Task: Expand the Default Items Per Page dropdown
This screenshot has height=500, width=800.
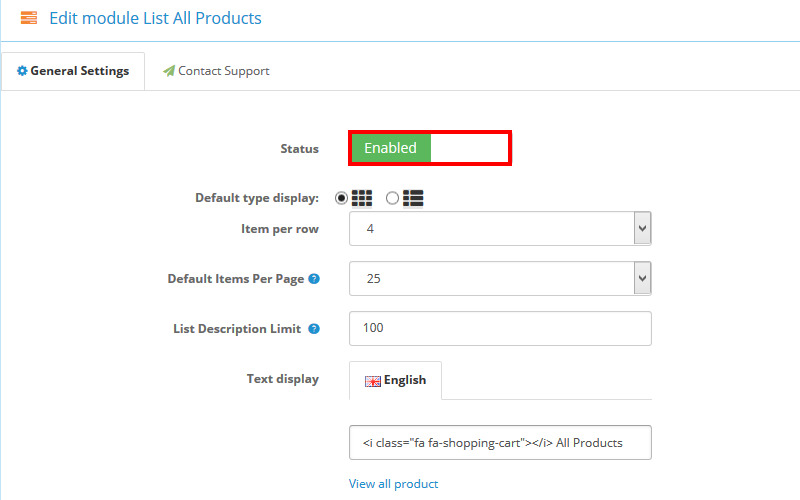Action: (500, 279)
